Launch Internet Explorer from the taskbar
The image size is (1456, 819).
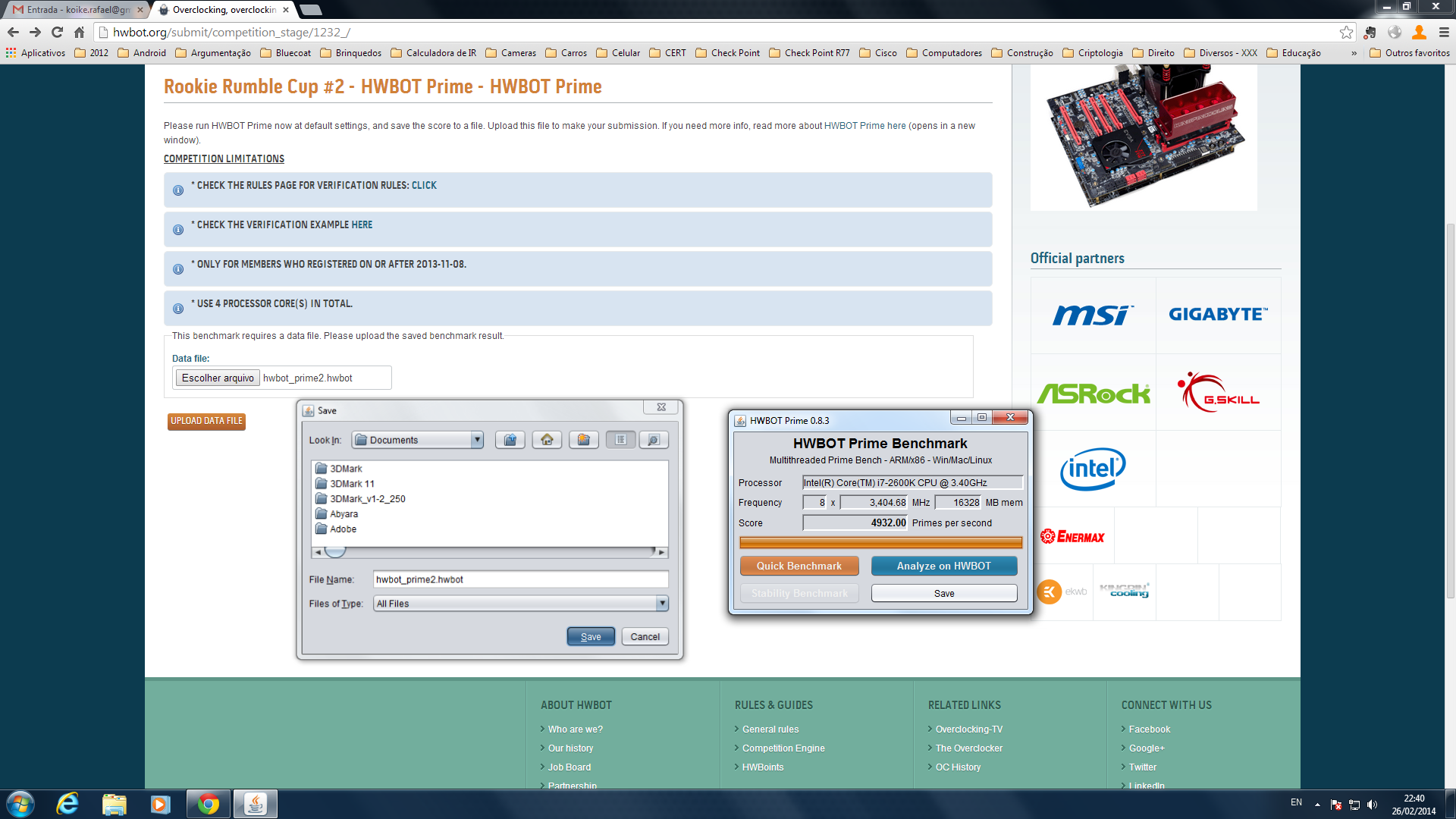click(x=67, y=804)
